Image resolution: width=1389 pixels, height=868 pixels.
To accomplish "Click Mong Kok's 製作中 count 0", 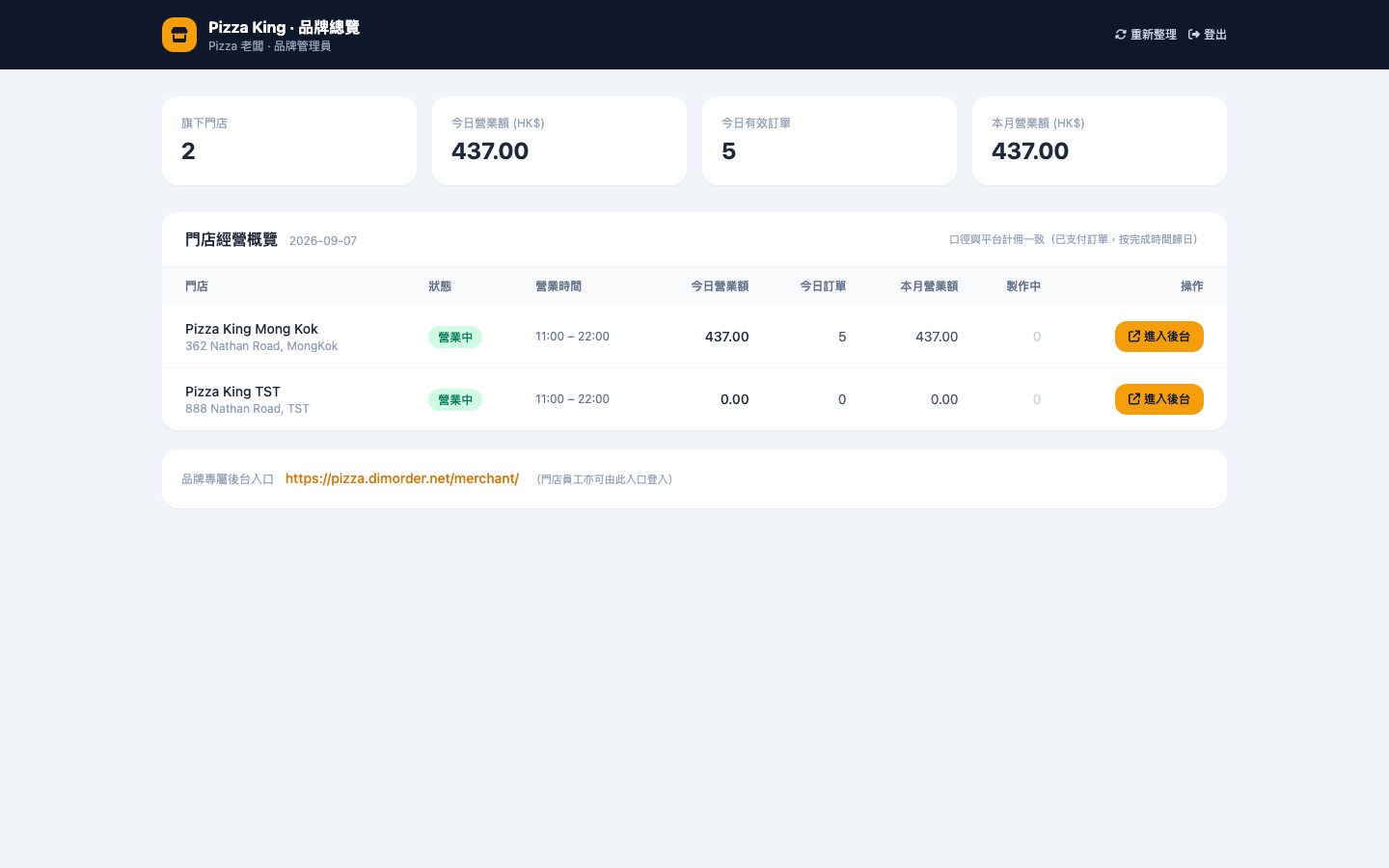I will point(1037,337).
